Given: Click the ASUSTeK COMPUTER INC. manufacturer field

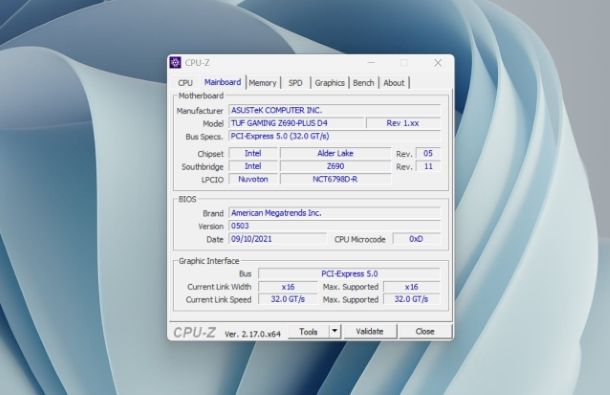Looking at the screenshot, I should pos(334,111).
